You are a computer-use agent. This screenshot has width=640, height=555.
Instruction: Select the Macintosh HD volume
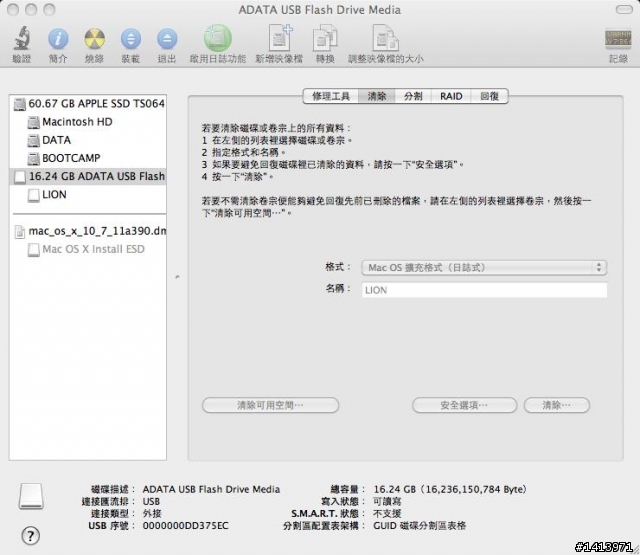[x=88, y=122]
